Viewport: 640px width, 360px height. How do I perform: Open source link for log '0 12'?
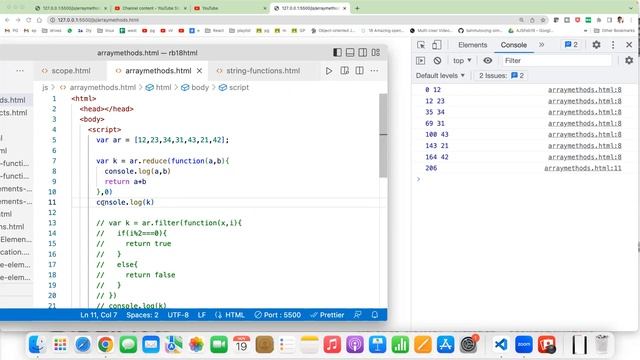(x=584, y=90)
